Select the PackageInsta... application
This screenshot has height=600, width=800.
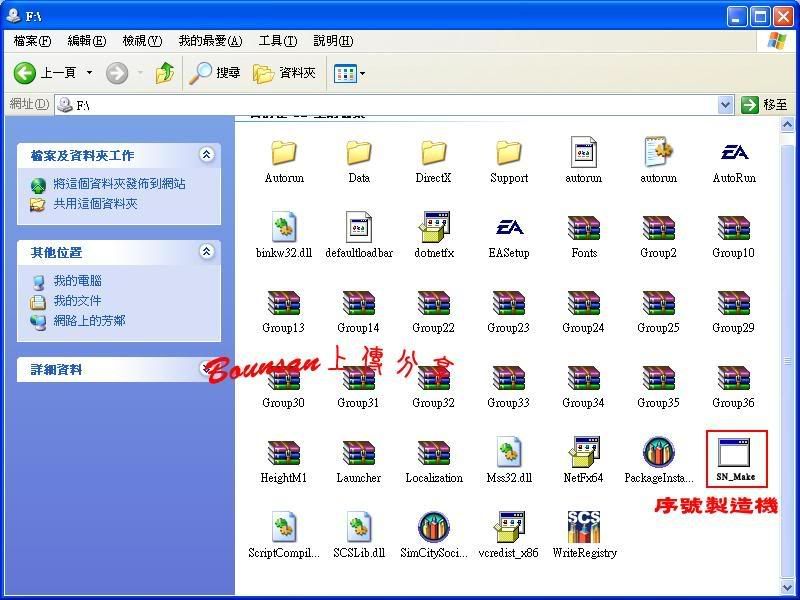tap(659, 461)
